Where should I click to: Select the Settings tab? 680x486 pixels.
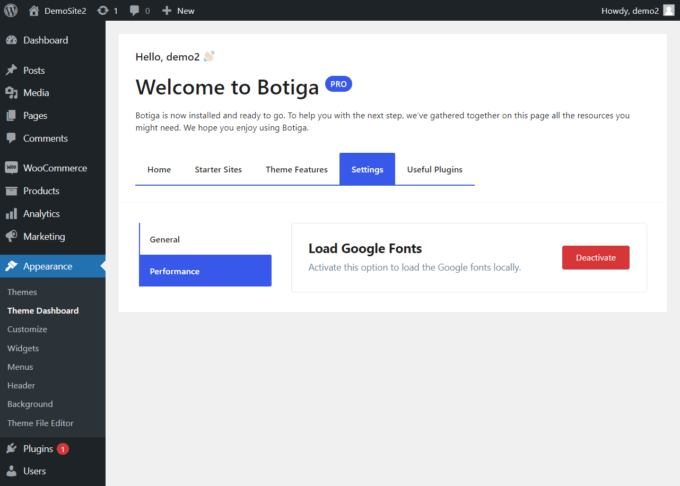point(367,169)
